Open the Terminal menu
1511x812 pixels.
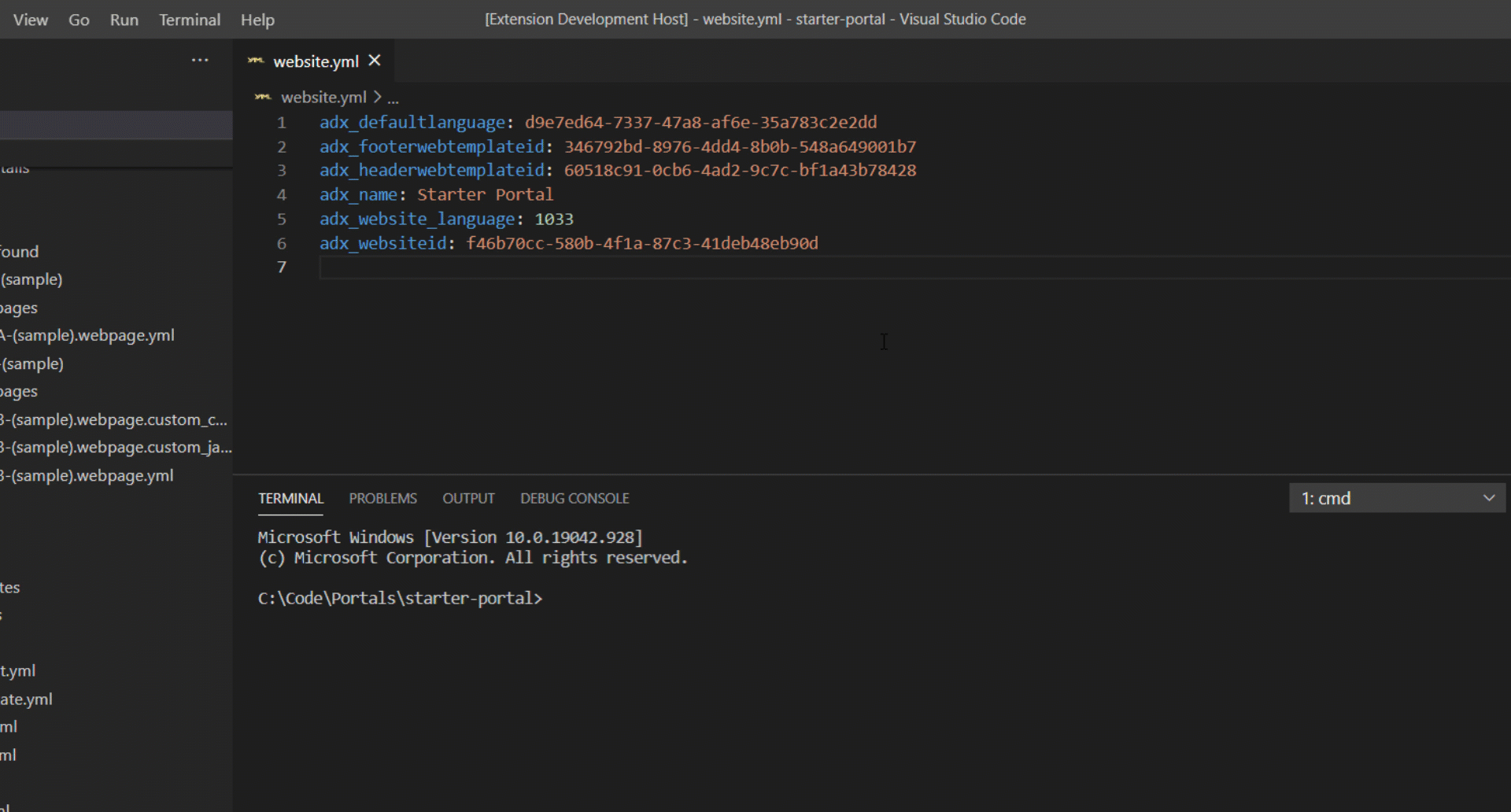tap(190, 20)
